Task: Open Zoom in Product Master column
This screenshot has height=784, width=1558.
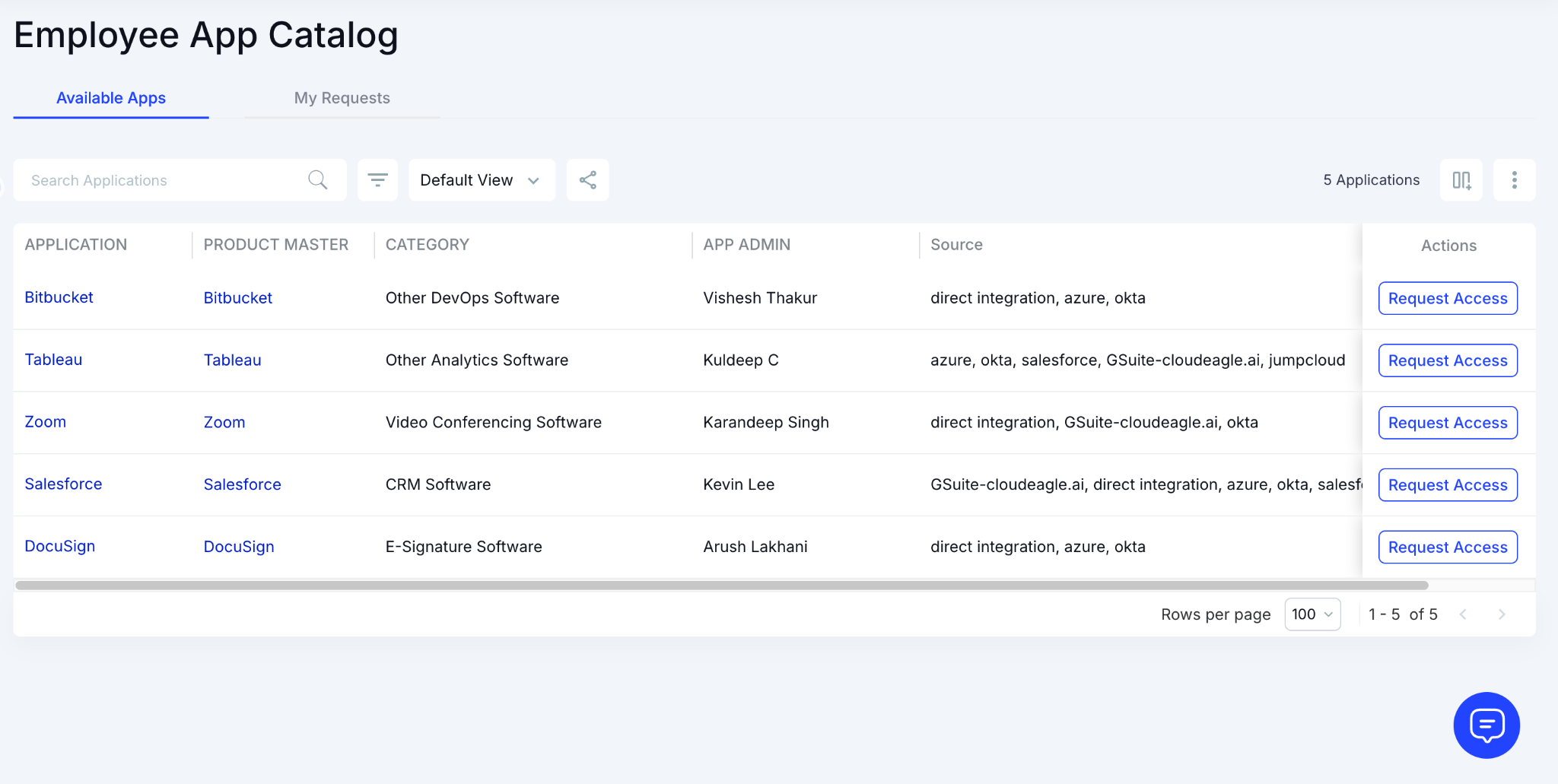Action: pyautogui.click(x=224, y=423)
